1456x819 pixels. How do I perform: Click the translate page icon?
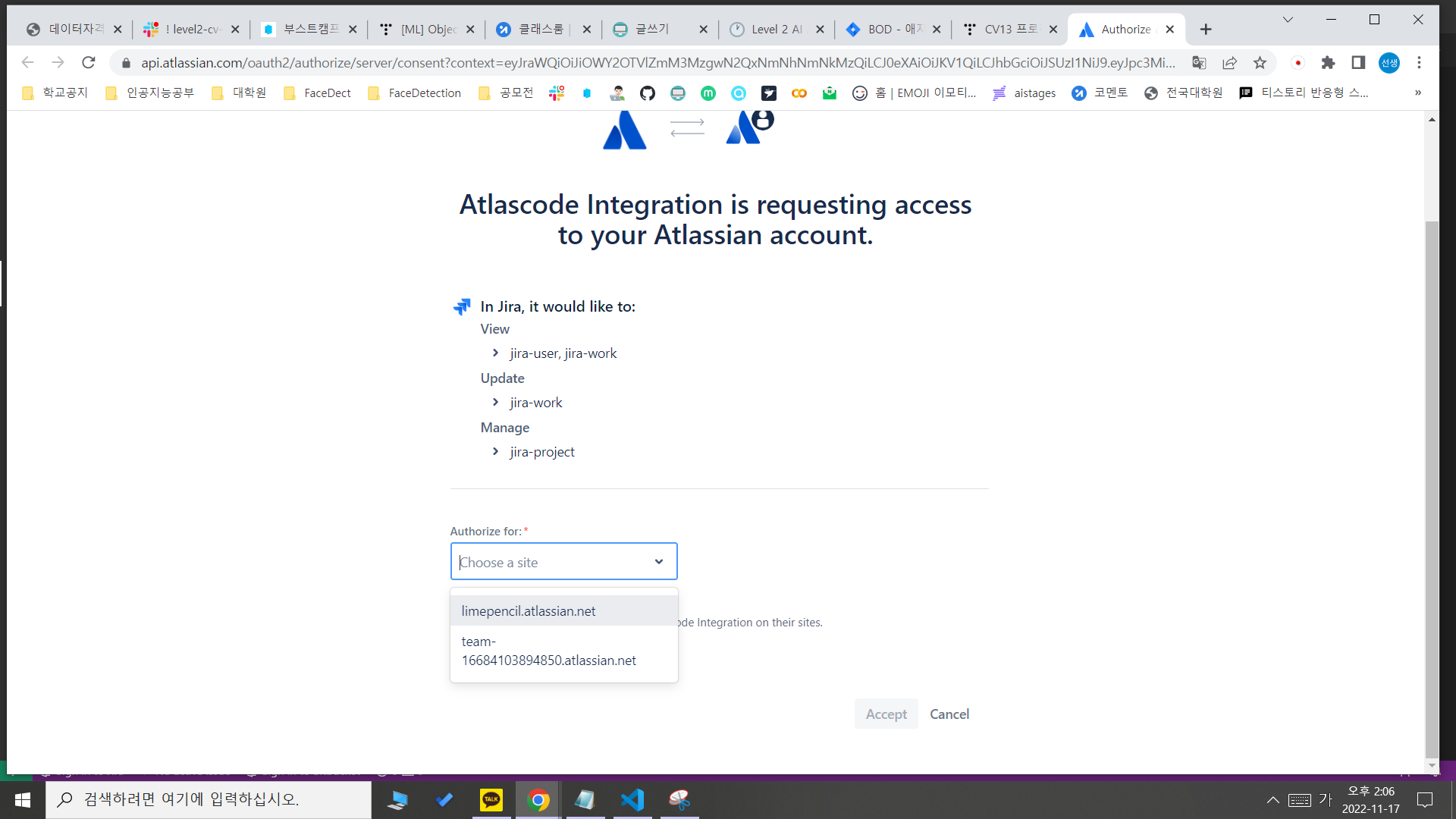click(x=1199, y=63)
